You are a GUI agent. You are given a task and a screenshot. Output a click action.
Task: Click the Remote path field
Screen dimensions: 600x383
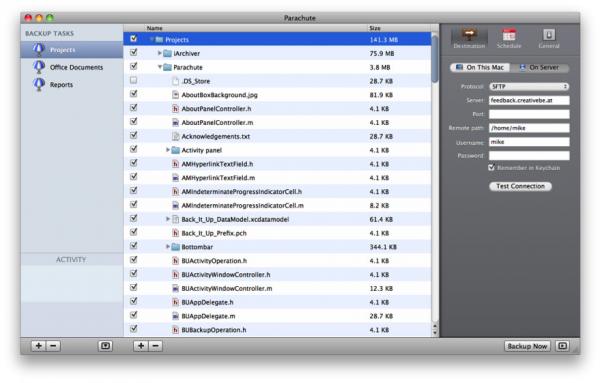pos(529,128)
